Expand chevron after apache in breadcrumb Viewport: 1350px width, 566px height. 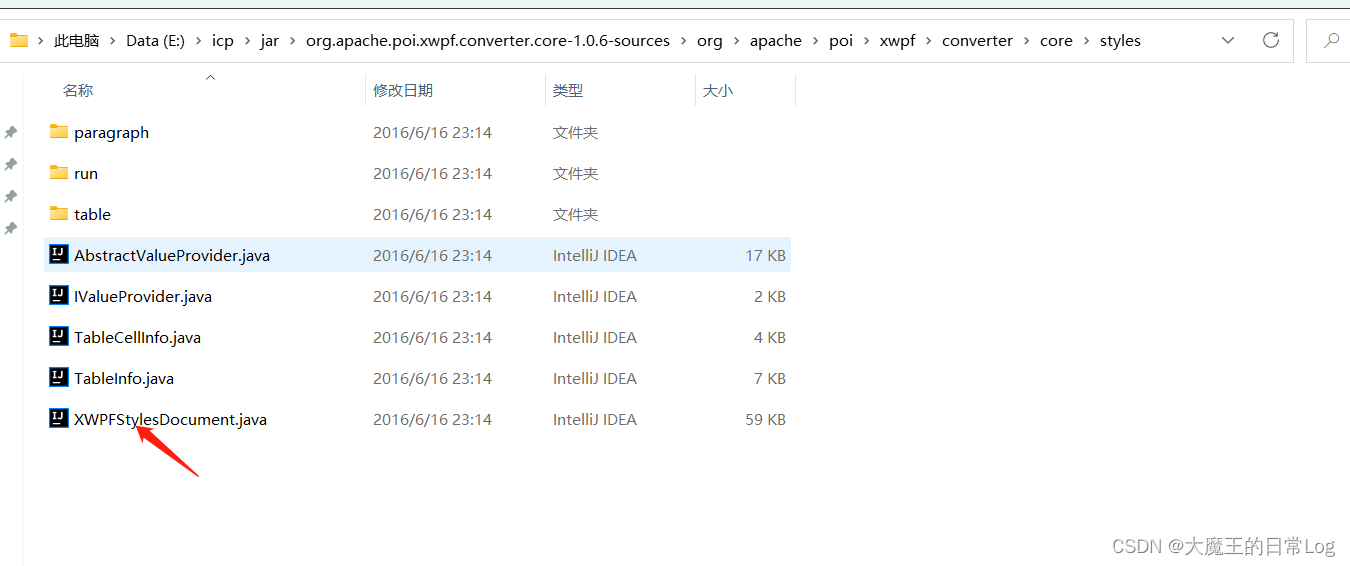(x=816, y=41)
